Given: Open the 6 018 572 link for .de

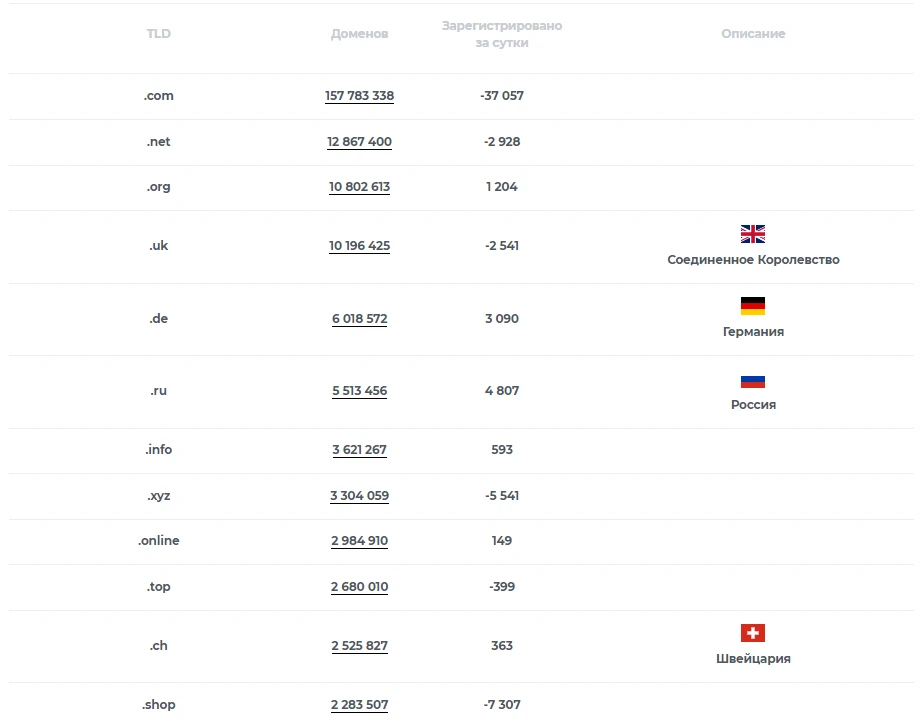Looking at the screenshot, I should 360,319.
